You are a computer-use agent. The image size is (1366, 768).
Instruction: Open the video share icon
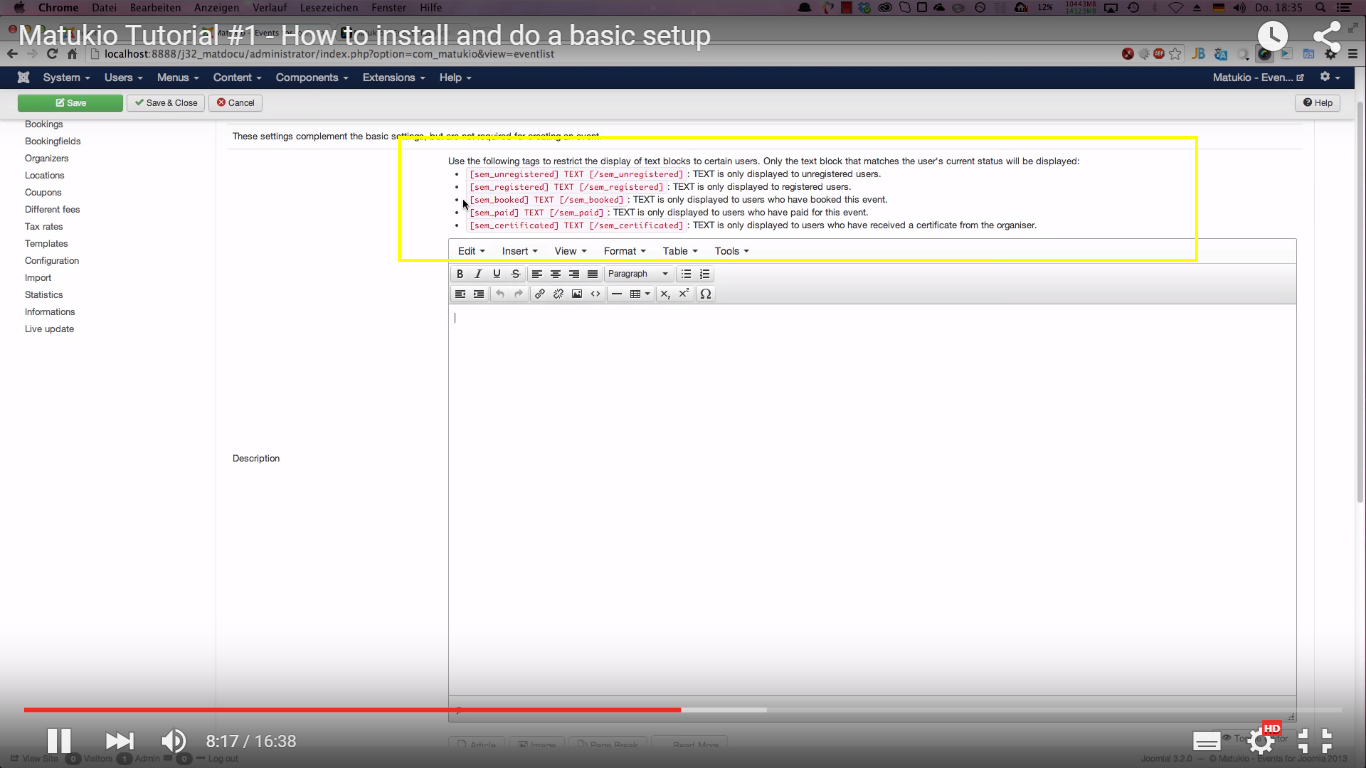pyautogui.click(x=1327, y=38)
